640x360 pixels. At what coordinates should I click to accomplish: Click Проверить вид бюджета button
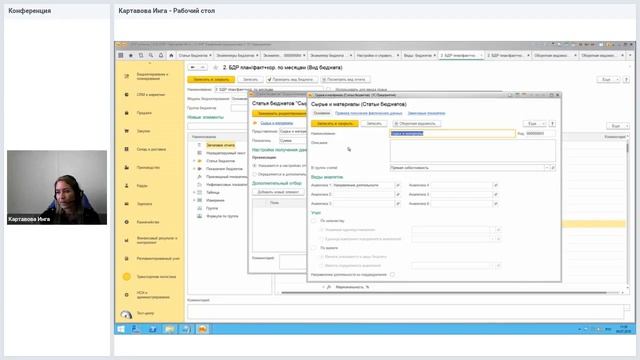click(x=292, y=80)
